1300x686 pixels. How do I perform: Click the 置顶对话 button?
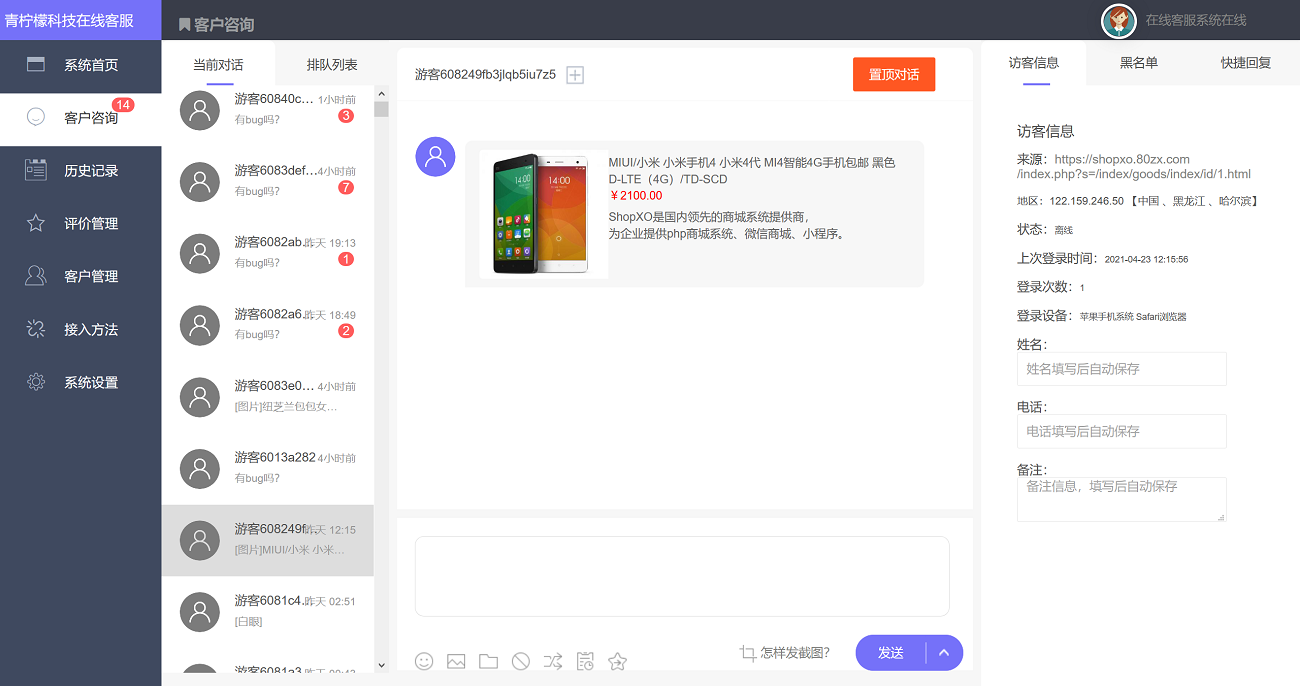[893, 74]
